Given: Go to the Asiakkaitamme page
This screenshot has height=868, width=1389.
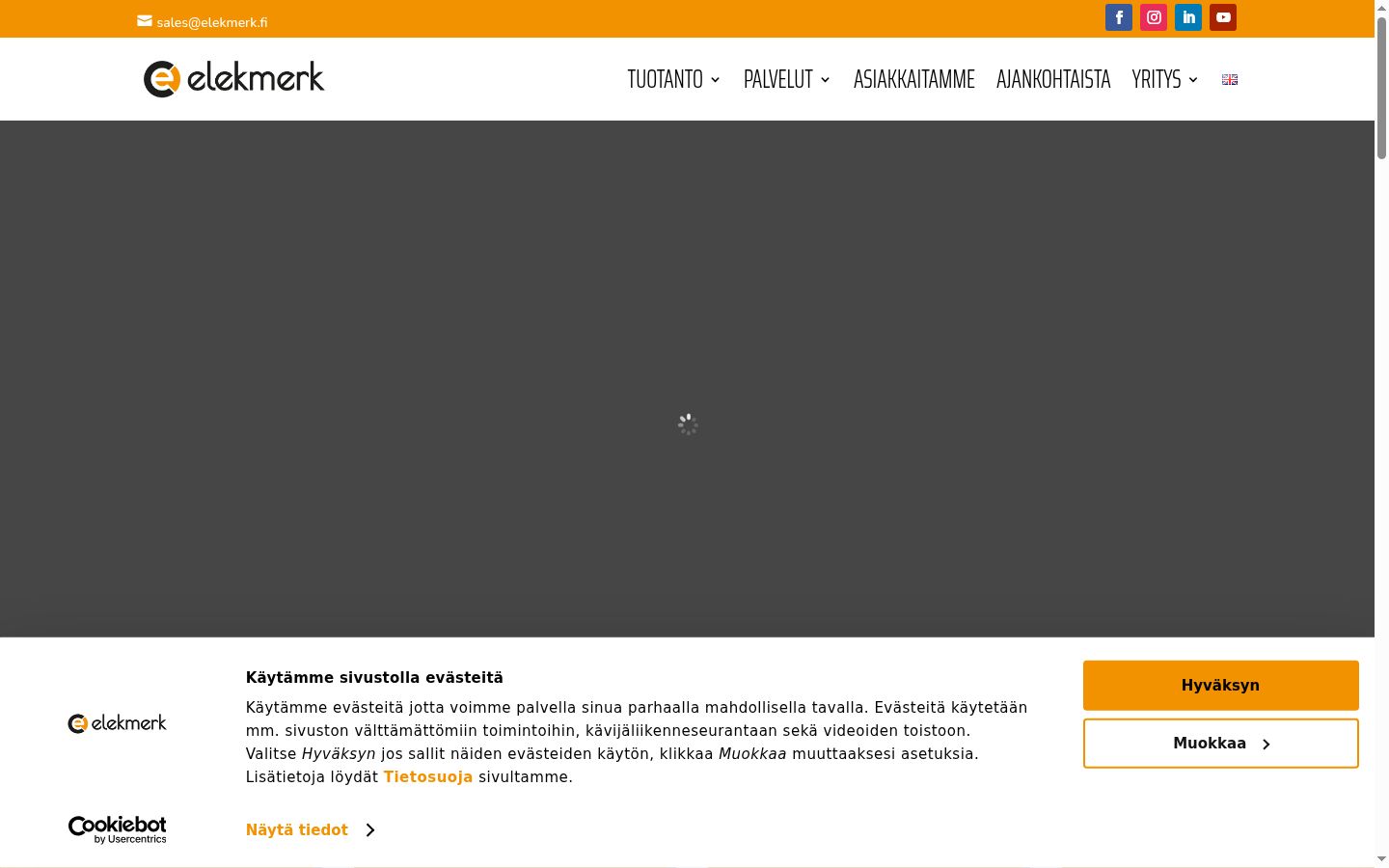Looking at the screenshot, I should coord(914,79).
